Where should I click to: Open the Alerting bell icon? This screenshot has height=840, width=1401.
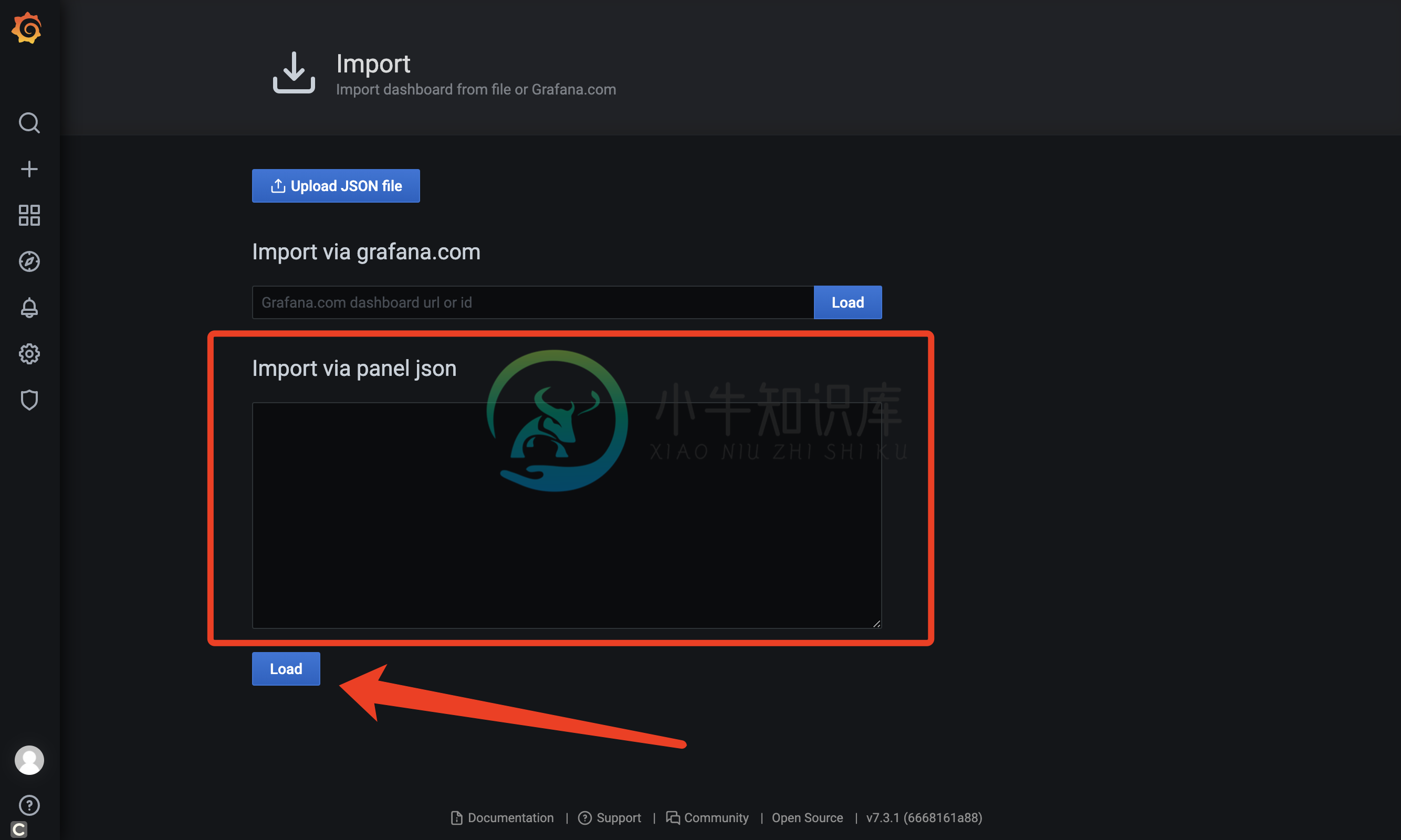point(29,308)
